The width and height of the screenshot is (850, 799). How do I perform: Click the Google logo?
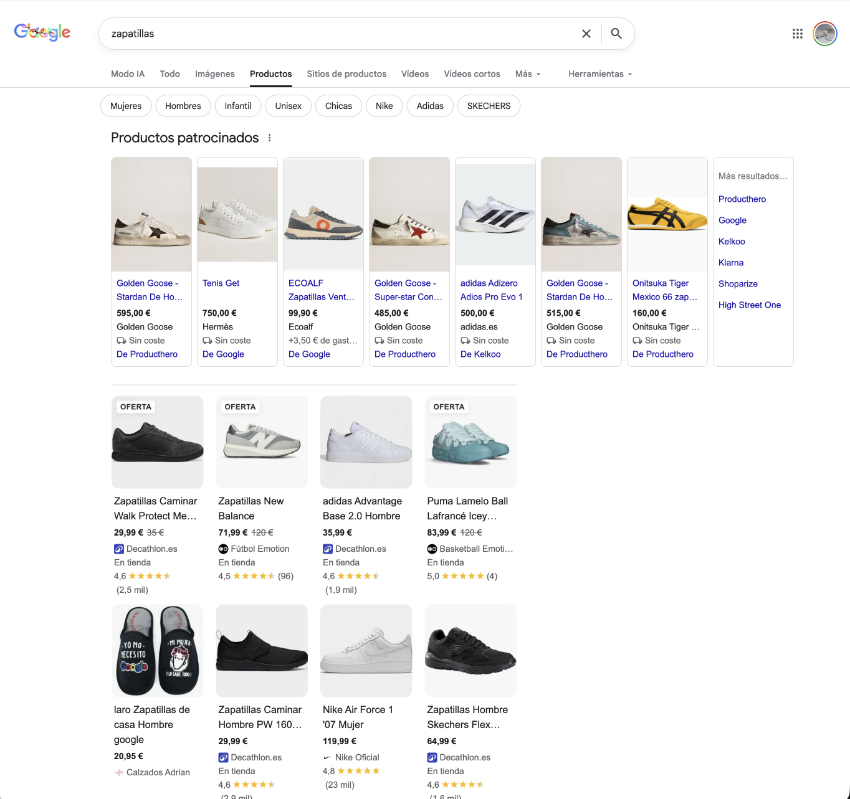coord(42,33)
